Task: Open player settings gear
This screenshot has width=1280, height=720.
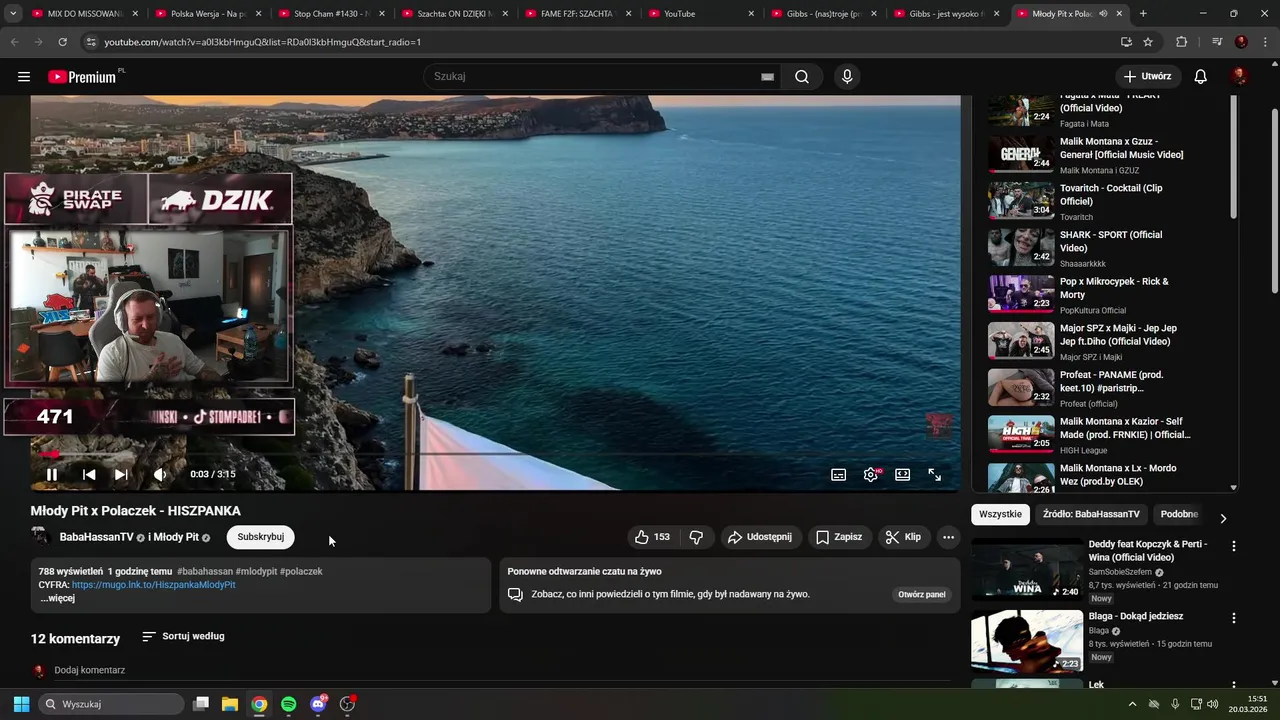Action: [871, 475]
